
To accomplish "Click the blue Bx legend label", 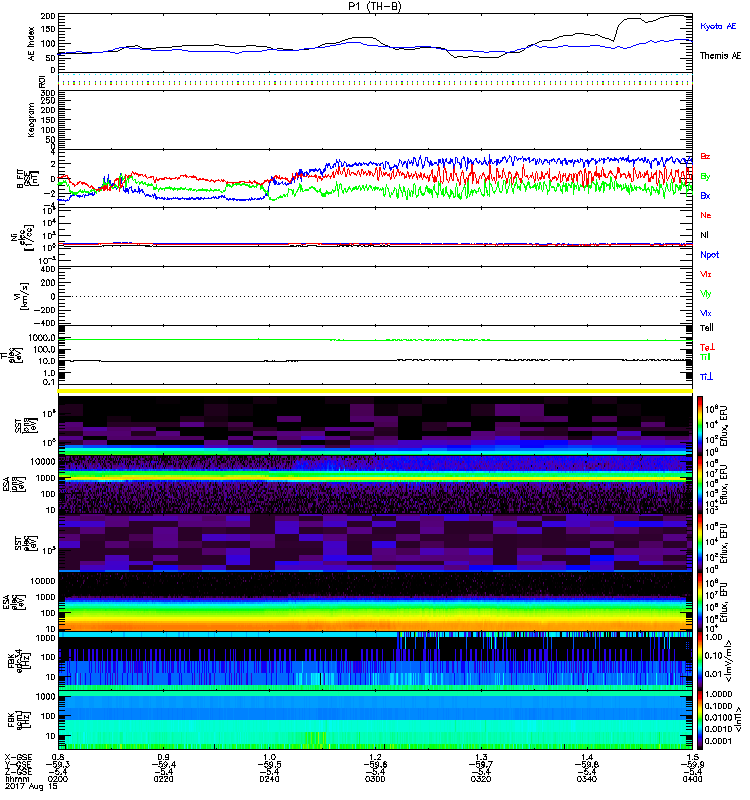I will pyautogui.click(x=705, y=196).
